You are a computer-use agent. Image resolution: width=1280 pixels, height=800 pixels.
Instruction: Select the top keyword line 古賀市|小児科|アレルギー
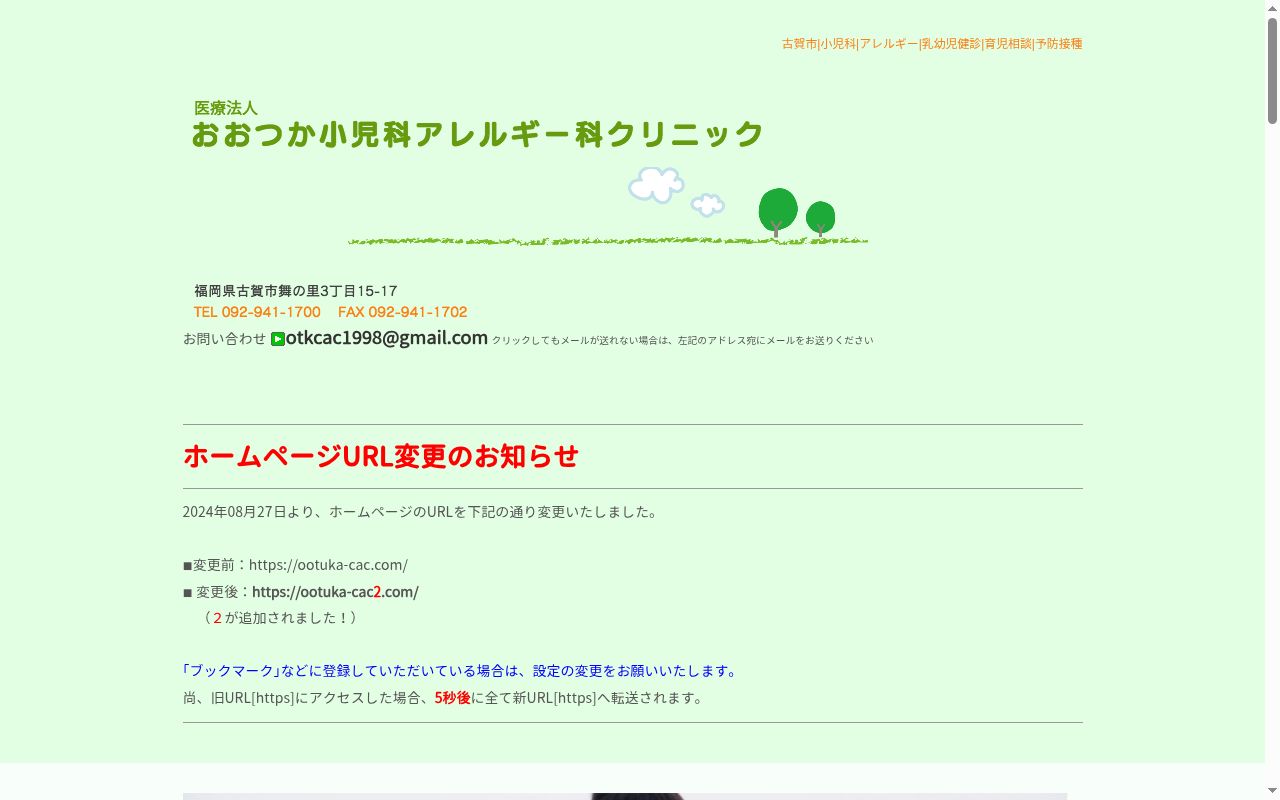click(932, 44)
